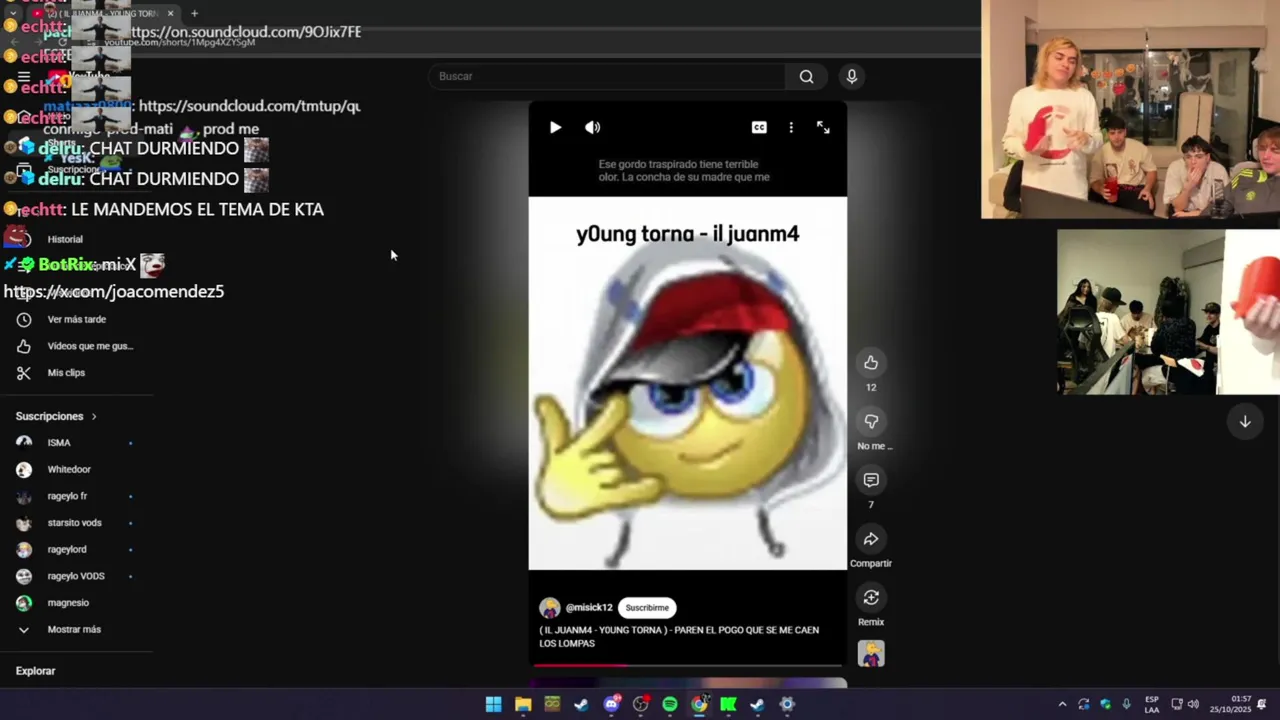Screen dimensions: 1280x720
Task: Open OBS Studio from the taskbar
Action: click(641, 704)
